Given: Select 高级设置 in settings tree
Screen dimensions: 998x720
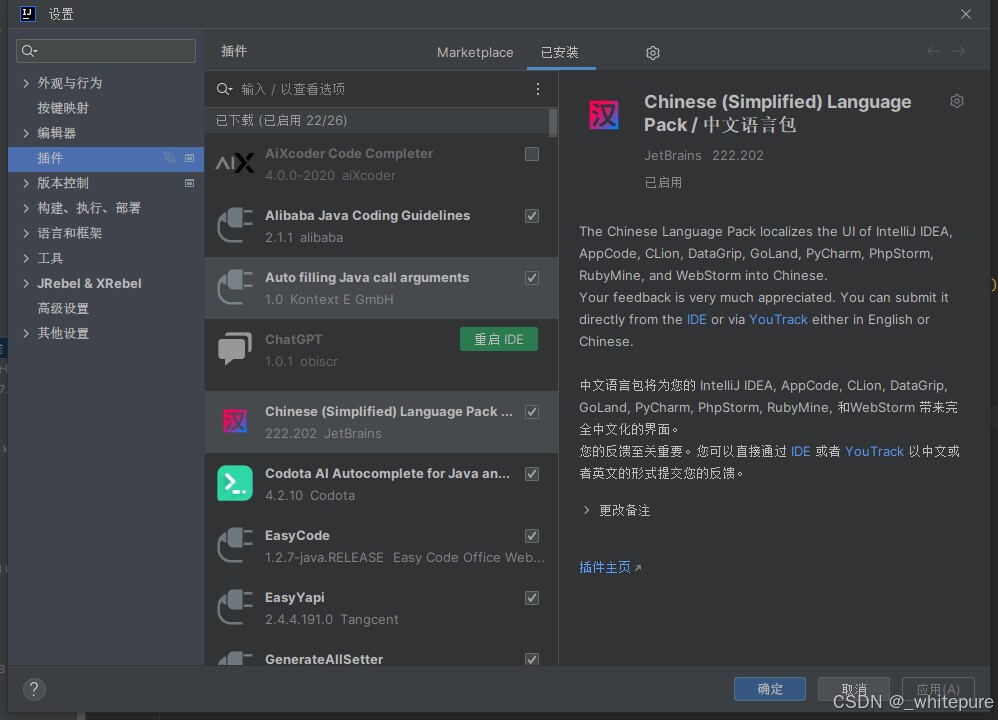Looking at the screenshot, I should click(x=63, y=309).
